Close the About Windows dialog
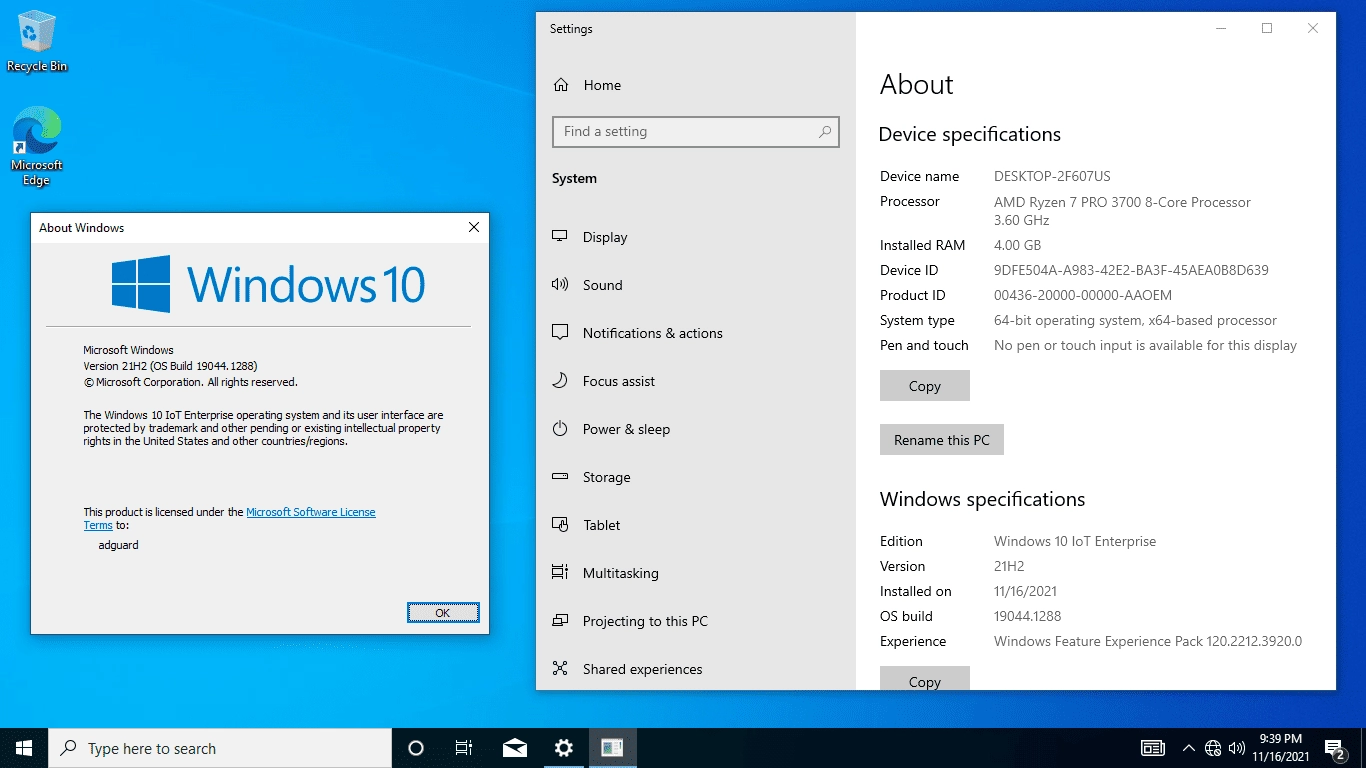 [474, 228]
